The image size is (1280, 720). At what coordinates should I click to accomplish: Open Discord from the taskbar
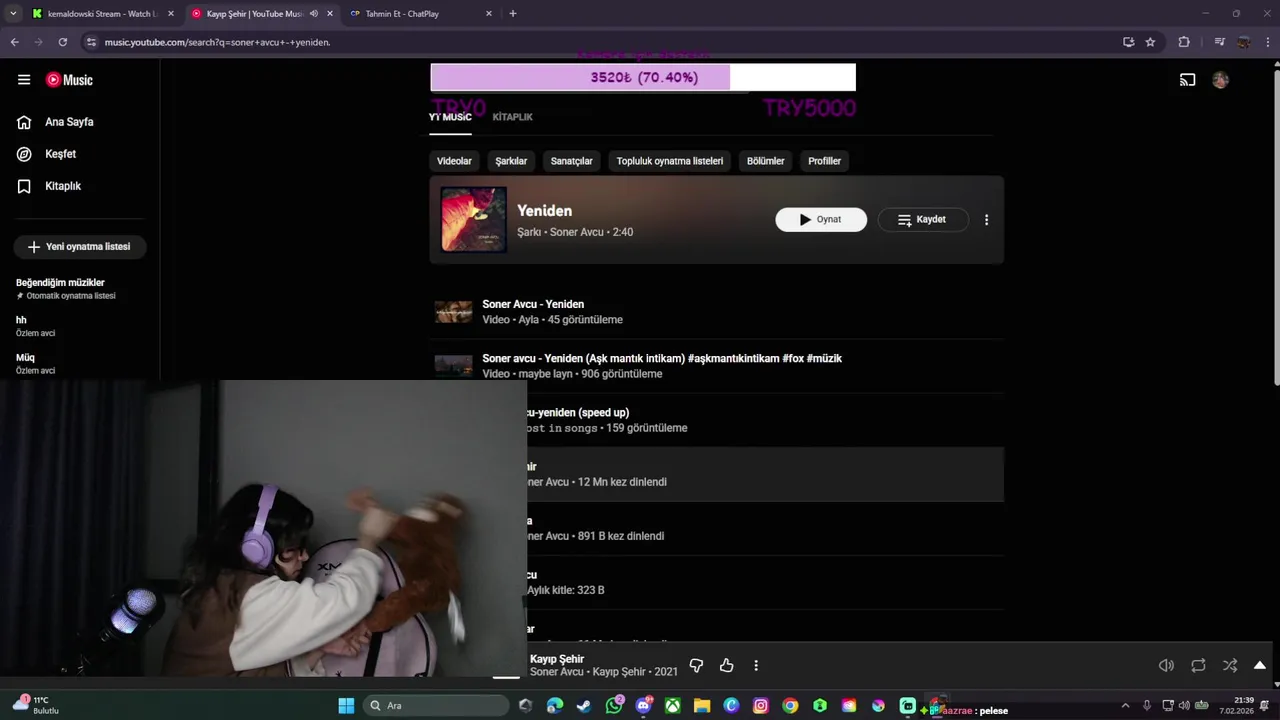644,706
